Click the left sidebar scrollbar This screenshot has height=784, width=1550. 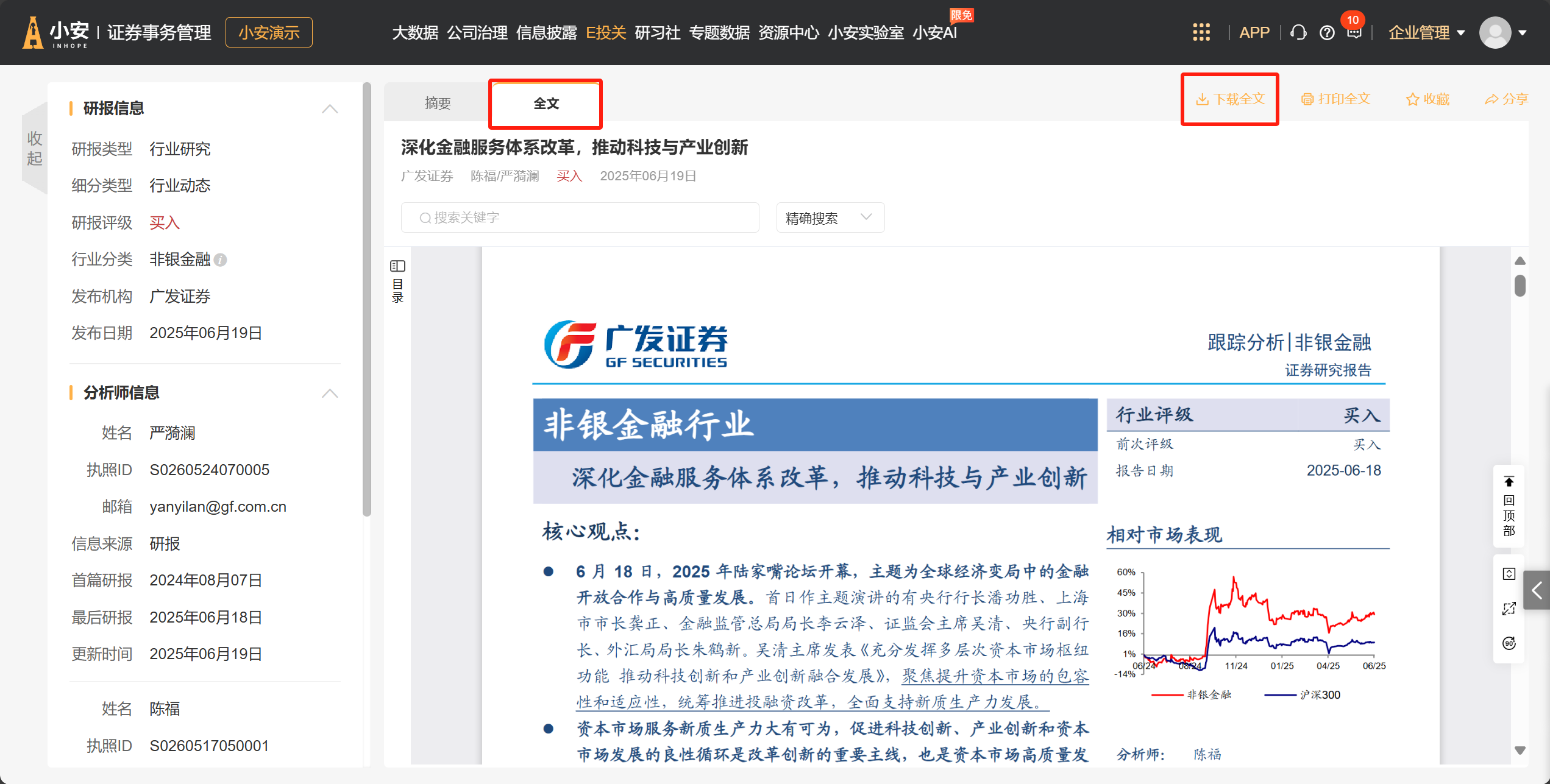366,299
